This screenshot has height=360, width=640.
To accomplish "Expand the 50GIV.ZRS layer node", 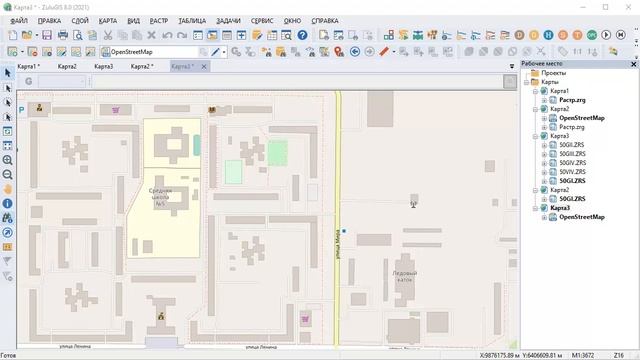I will click(x=544, y=163).
